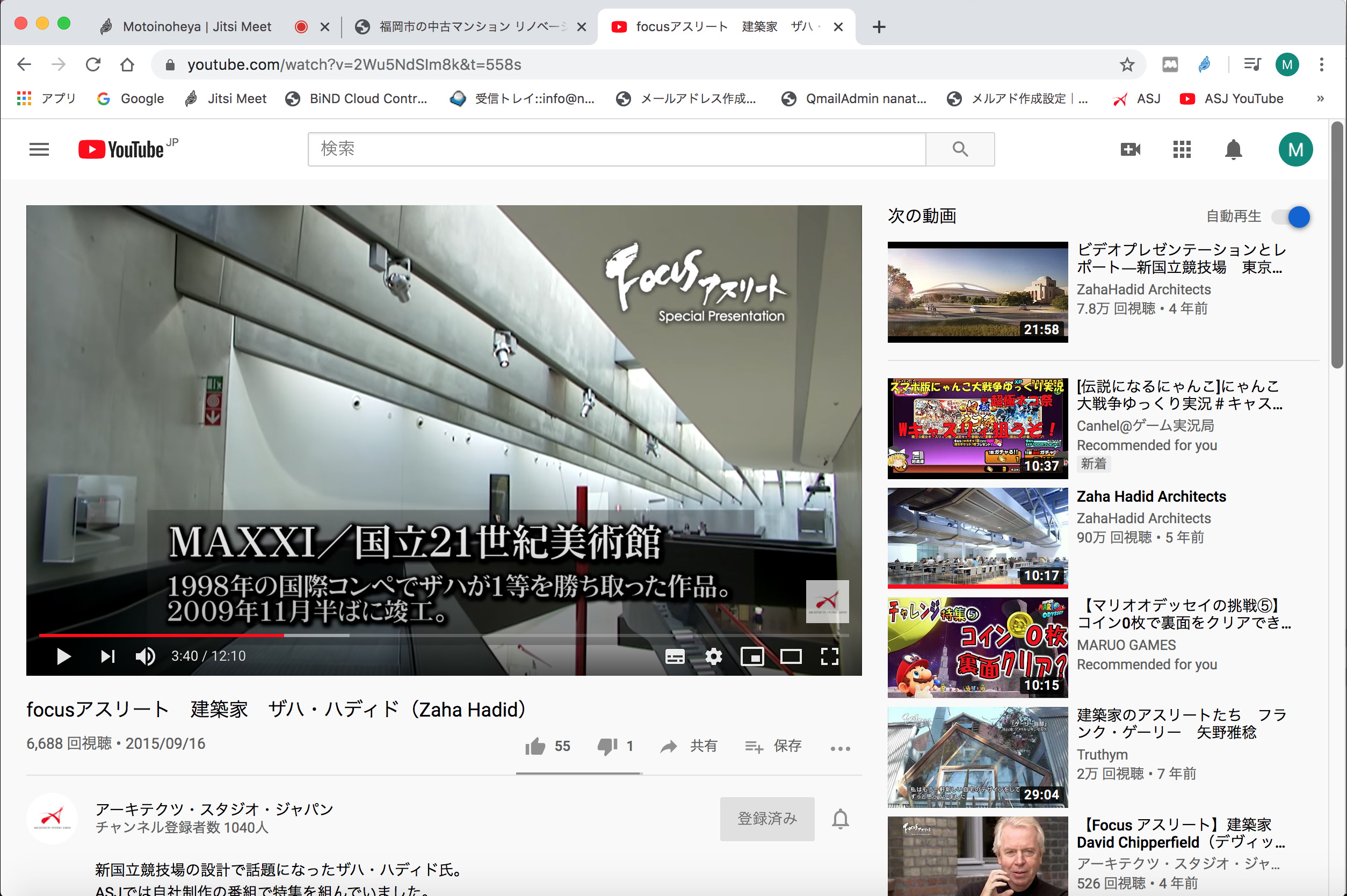This screenshot has width=1347, height=896.
Task: Toggle subtitles in video player
Action: click(x=675, y=656)
